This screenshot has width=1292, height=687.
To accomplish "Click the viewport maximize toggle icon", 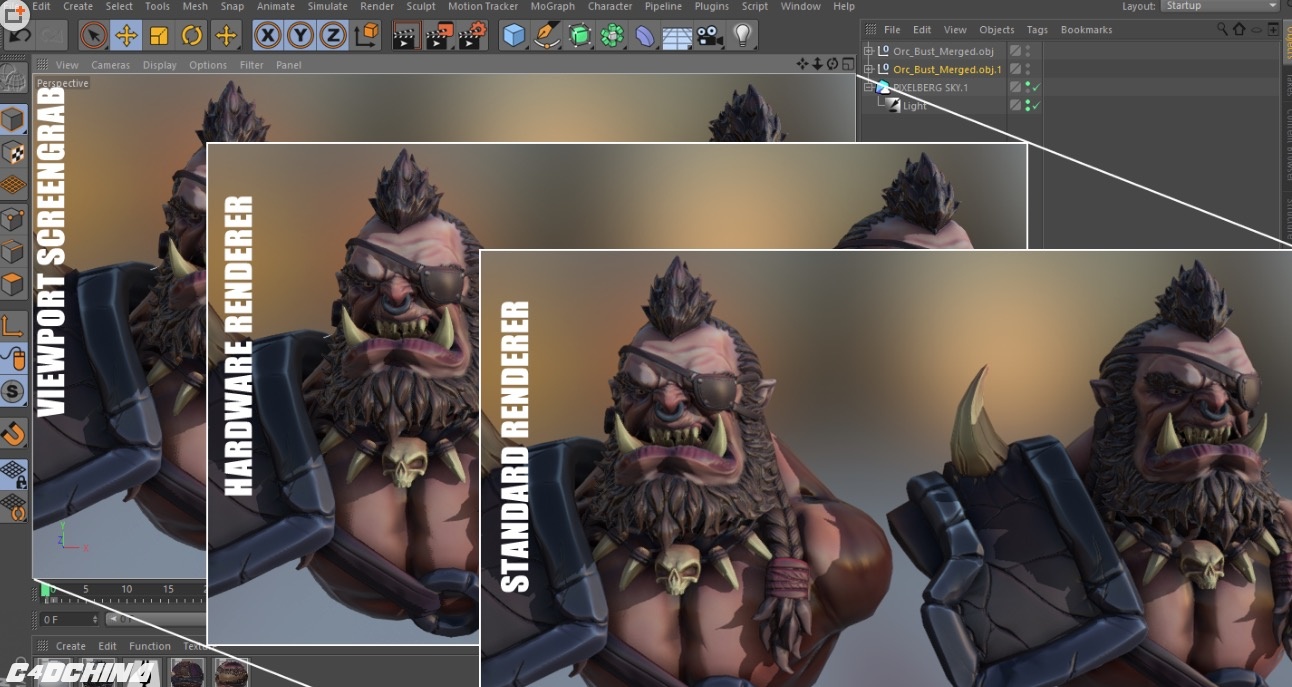I will point(848,65).
